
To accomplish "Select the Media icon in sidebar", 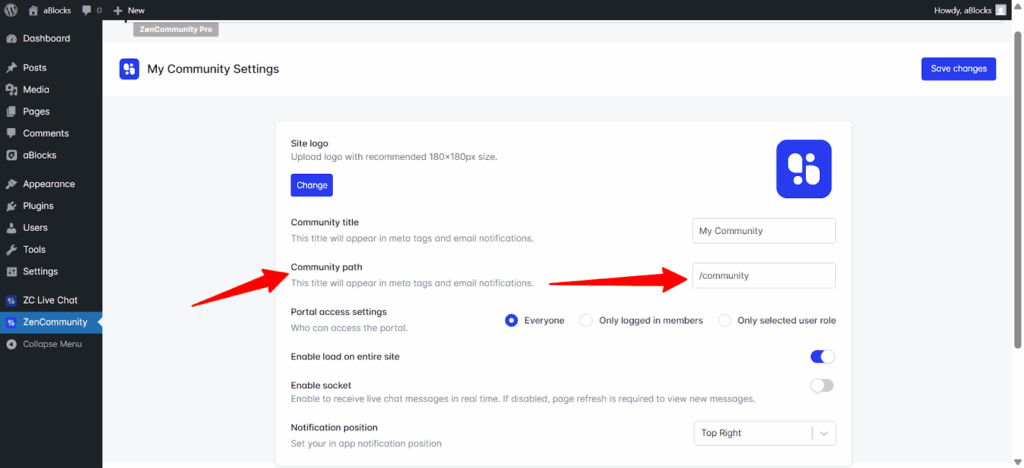I will tap(11, 89).
